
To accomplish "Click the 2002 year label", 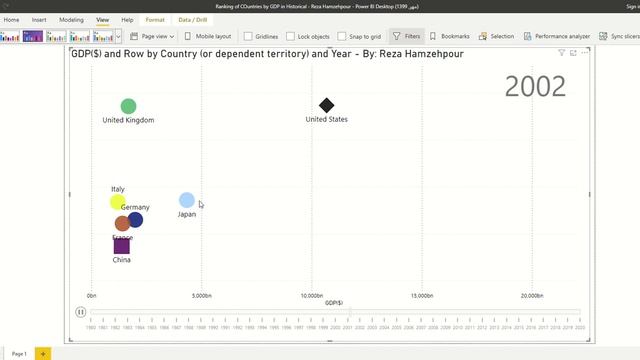I will 535,87.
